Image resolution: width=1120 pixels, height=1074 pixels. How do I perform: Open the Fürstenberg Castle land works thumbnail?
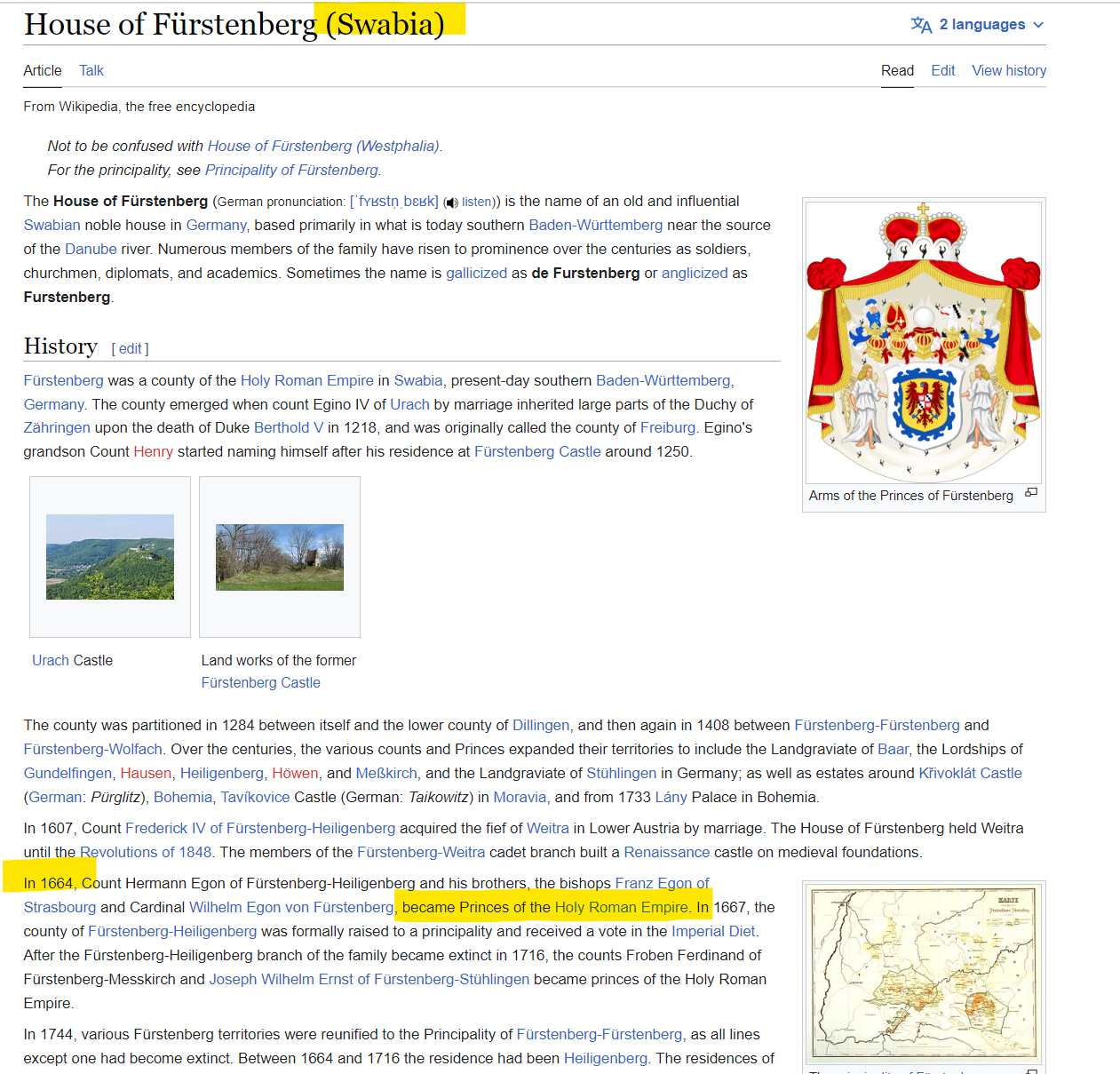(x=280, y=557)
